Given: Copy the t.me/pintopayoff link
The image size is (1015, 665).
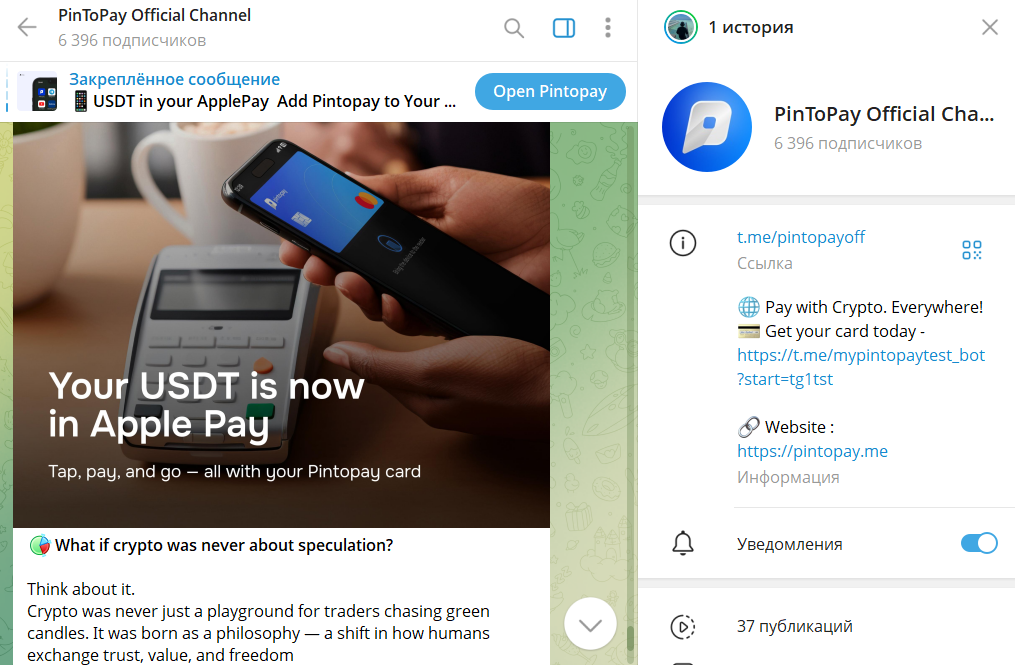Looking at the screenshot, I should [x=801, y=237].
